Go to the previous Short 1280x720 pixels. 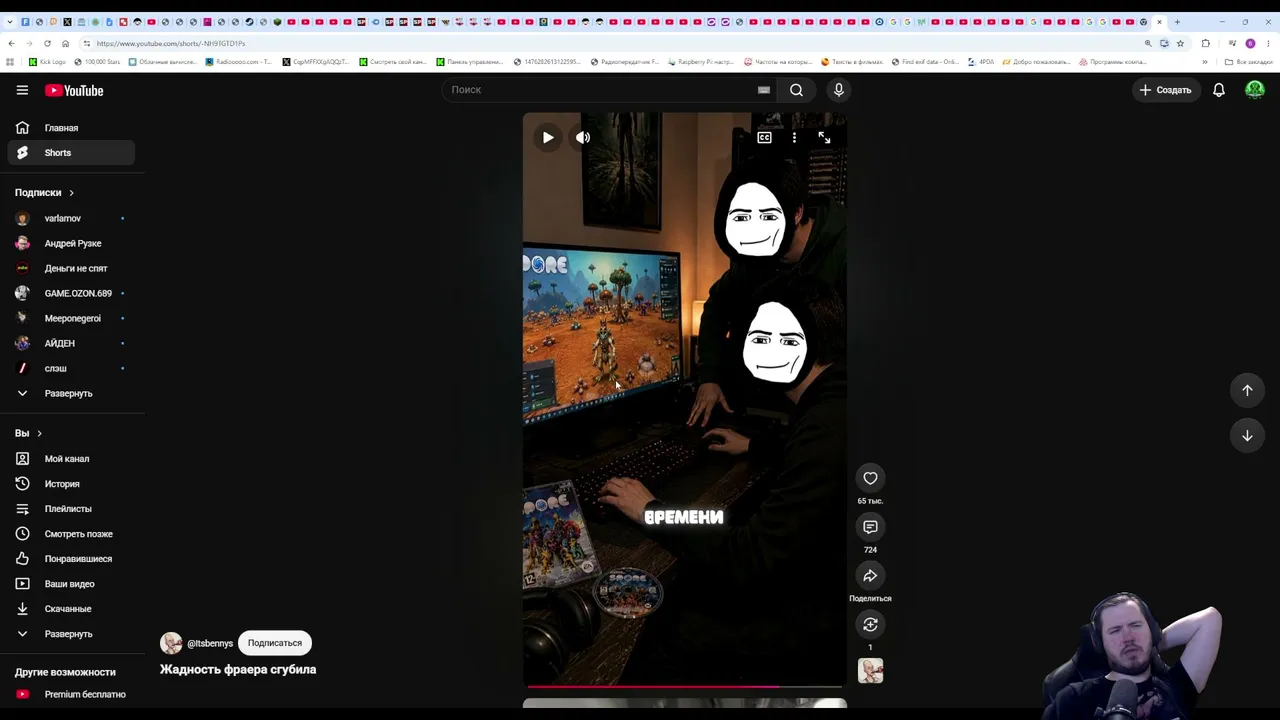(x=1247, y=390)
